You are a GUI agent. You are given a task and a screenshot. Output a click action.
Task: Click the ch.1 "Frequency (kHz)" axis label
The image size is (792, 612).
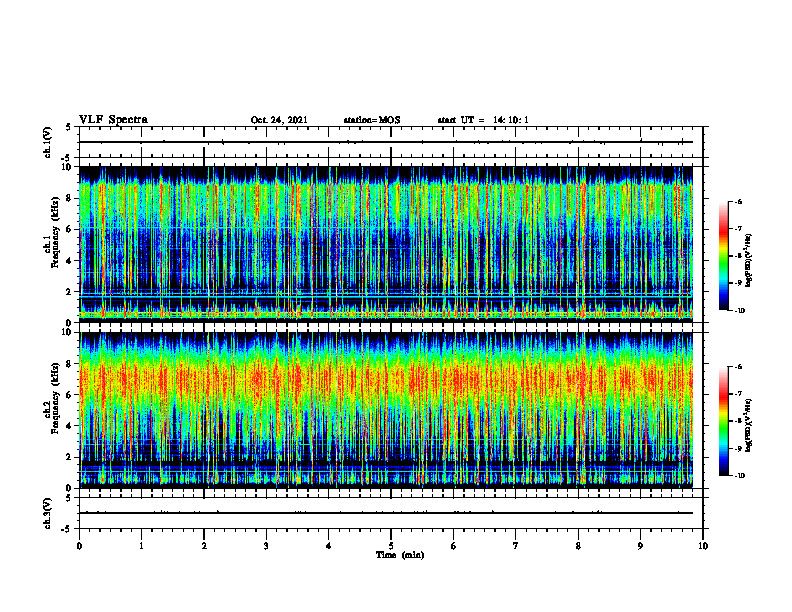coord(55,233)
